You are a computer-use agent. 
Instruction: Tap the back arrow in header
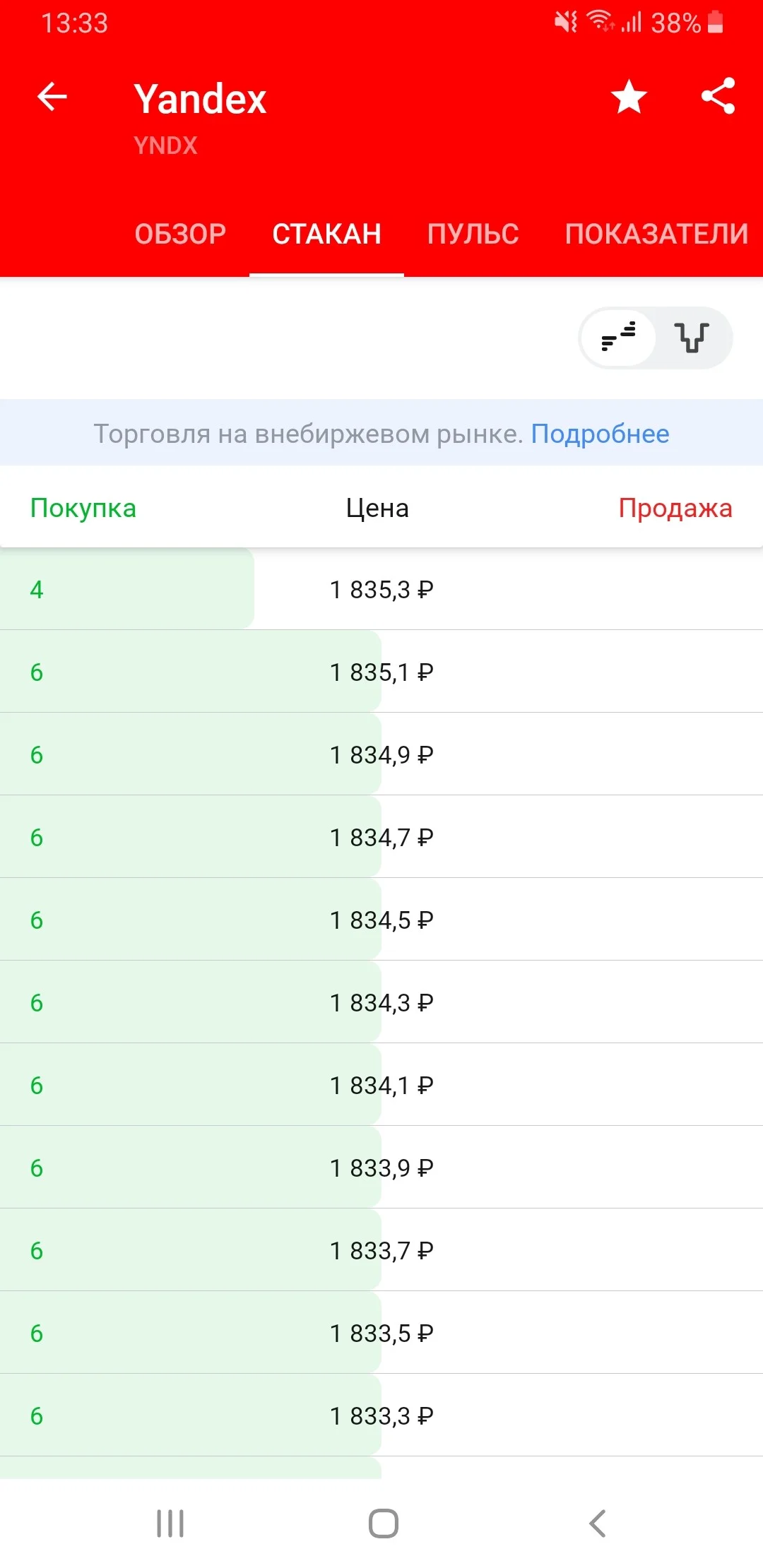(x=52, y=97)
